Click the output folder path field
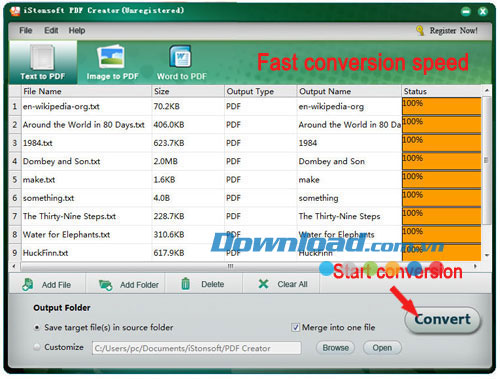 197,348
